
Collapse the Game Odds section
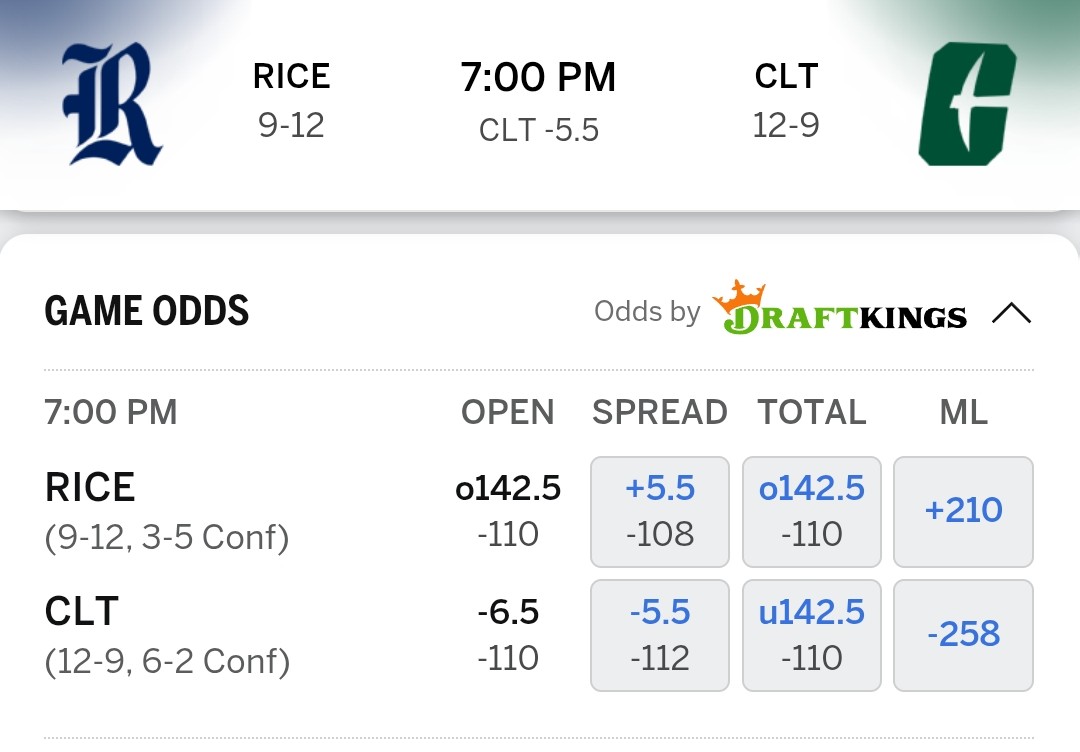(x=1011, y=313)
